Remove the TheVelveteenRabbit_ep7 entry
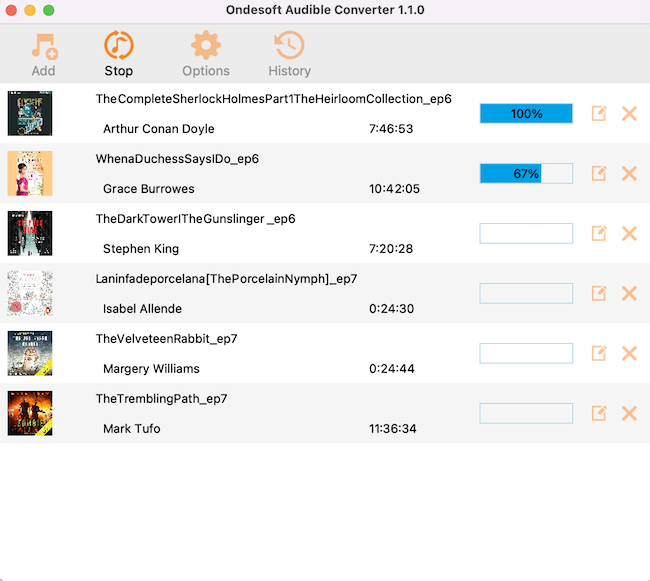 pos(629,353)
